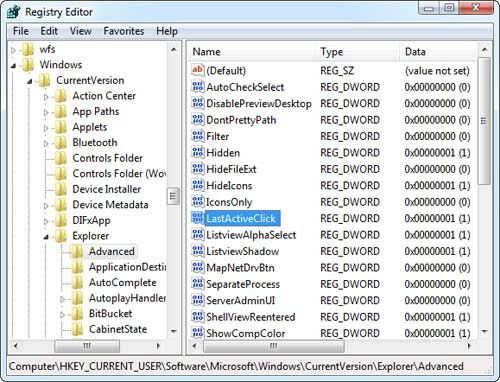
Task: Click the values pane horizontal scrollbar thumb
Action: (x=274, y=346)
